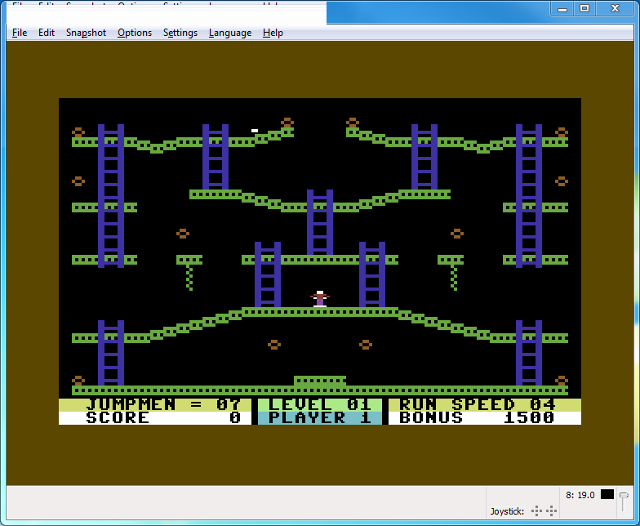Click the "SCORE 0" readout
This screenshot has width=640, height=526.
pyautogui.click(x=163, y=418)
